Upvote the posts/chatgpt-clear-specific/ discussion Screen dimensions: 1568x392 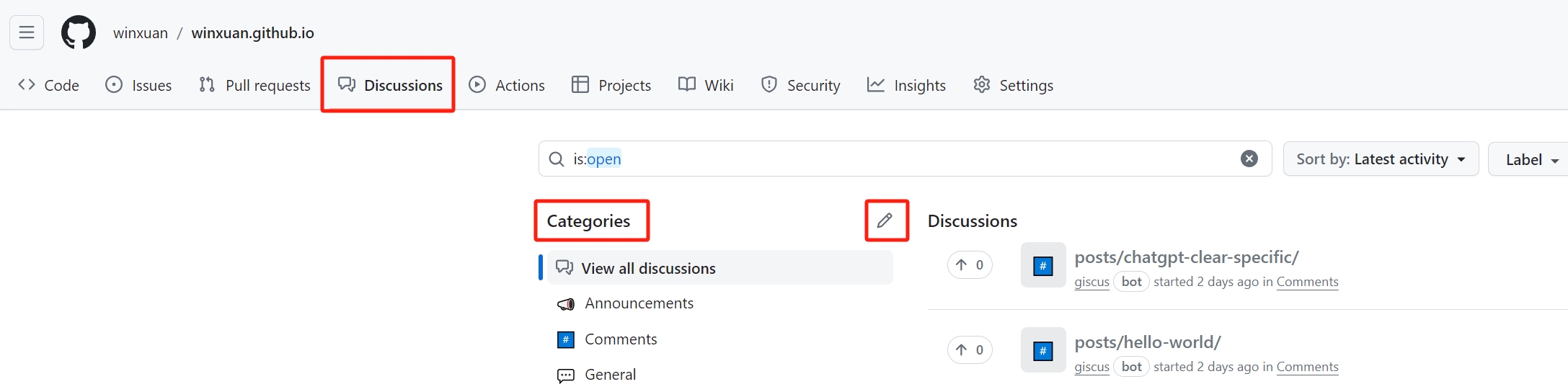[970, 265]
